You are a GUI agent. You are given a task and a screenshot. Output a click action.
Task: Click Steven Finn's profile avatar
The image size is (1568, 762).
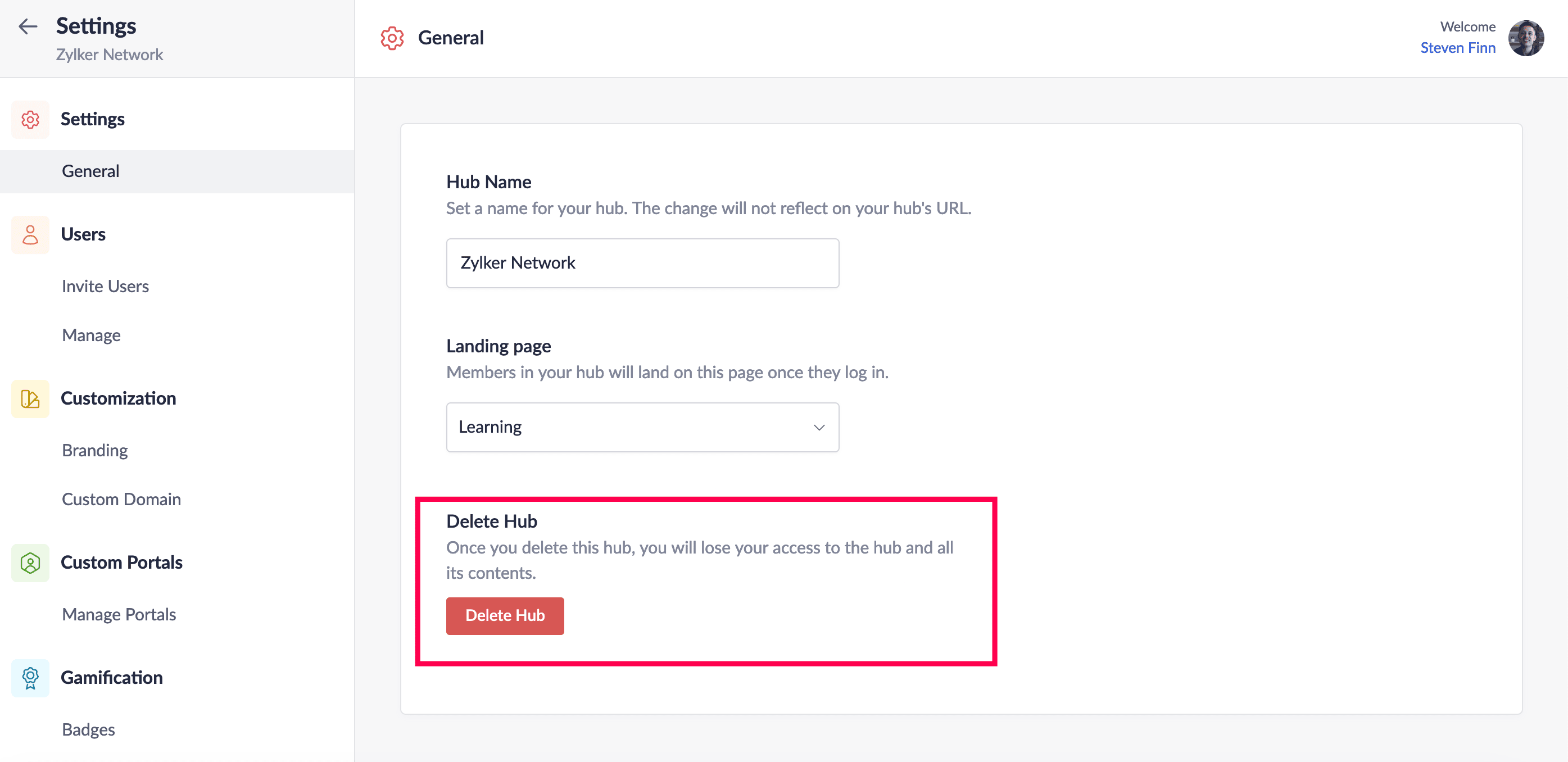1525,38
